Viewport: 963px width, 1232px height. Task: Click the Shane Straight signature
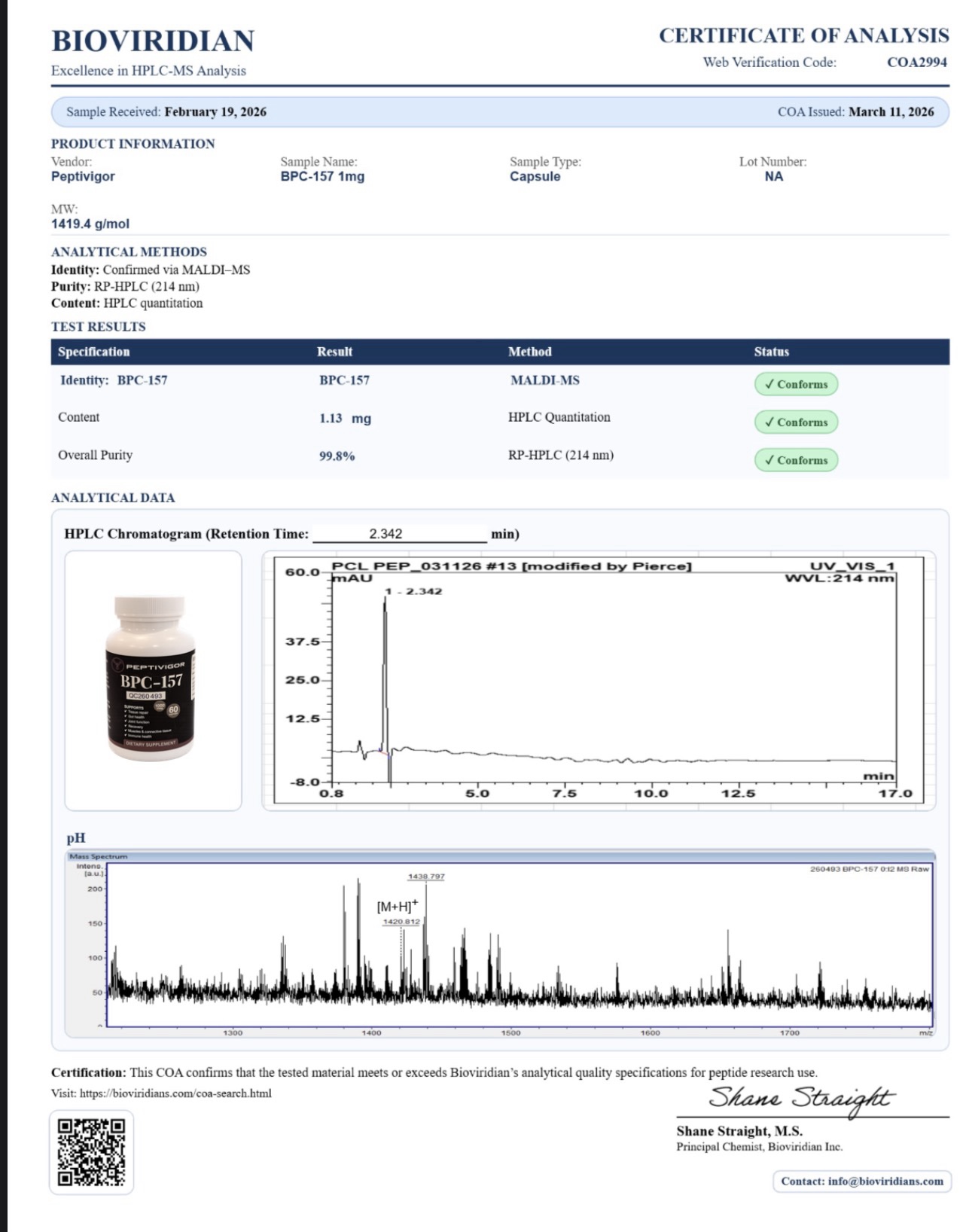[800, 1098]
